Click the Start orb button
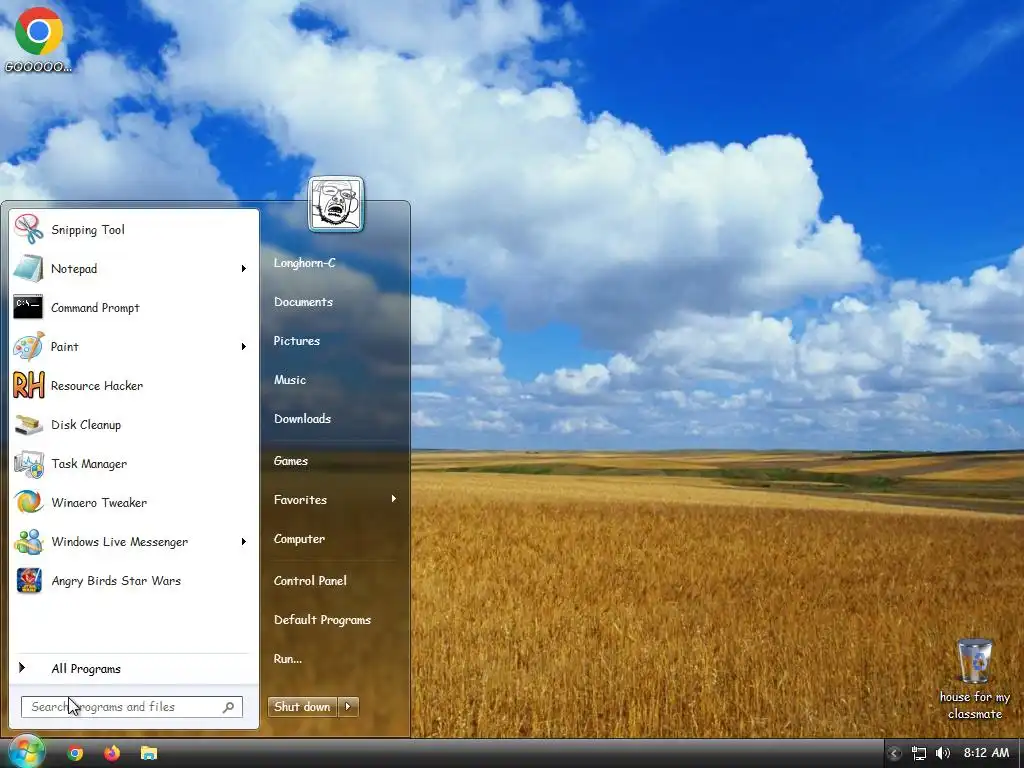Screen dimensions: 1024x768 coord(27,752)
